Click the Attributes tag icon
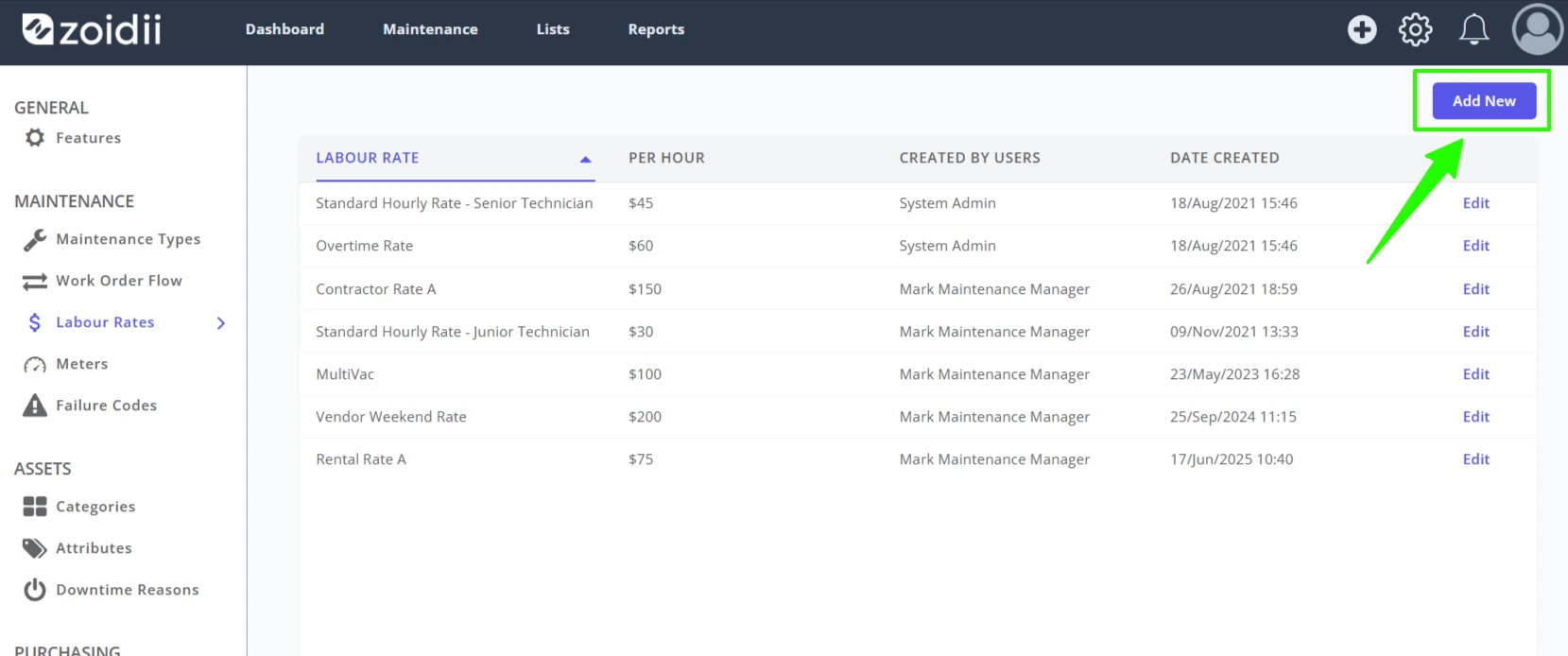 pos(35,548)
